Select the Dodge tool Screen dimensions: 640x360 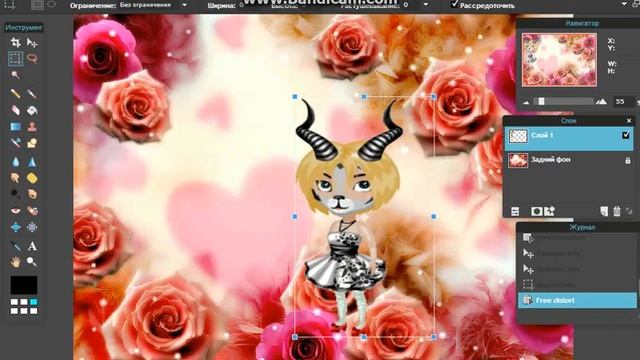tap(16, 194)
